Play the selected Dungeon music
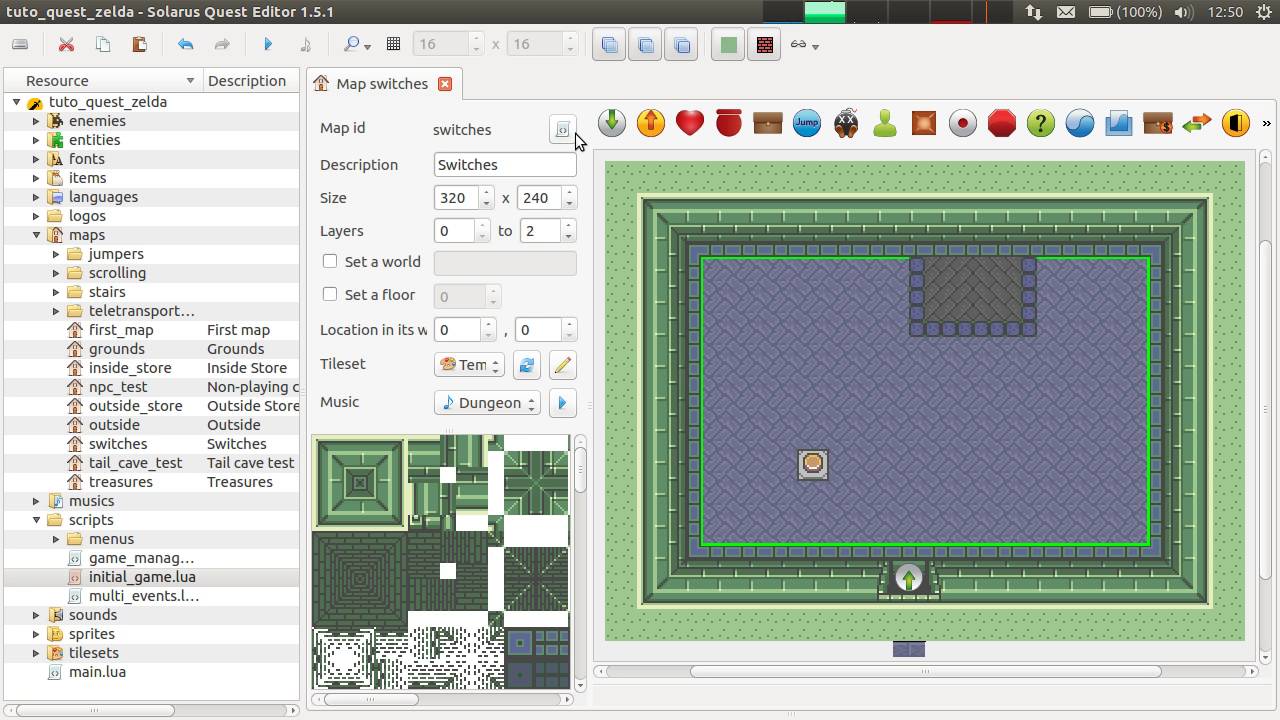This screenshot has width=1280, height=720. [563, 403]
